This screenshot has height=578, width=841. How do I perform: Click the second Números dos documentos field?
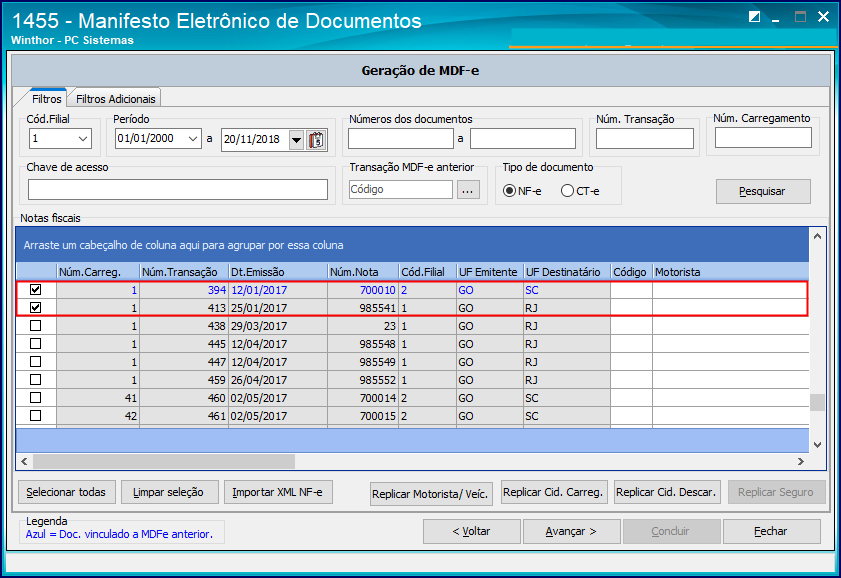[523, 138]
